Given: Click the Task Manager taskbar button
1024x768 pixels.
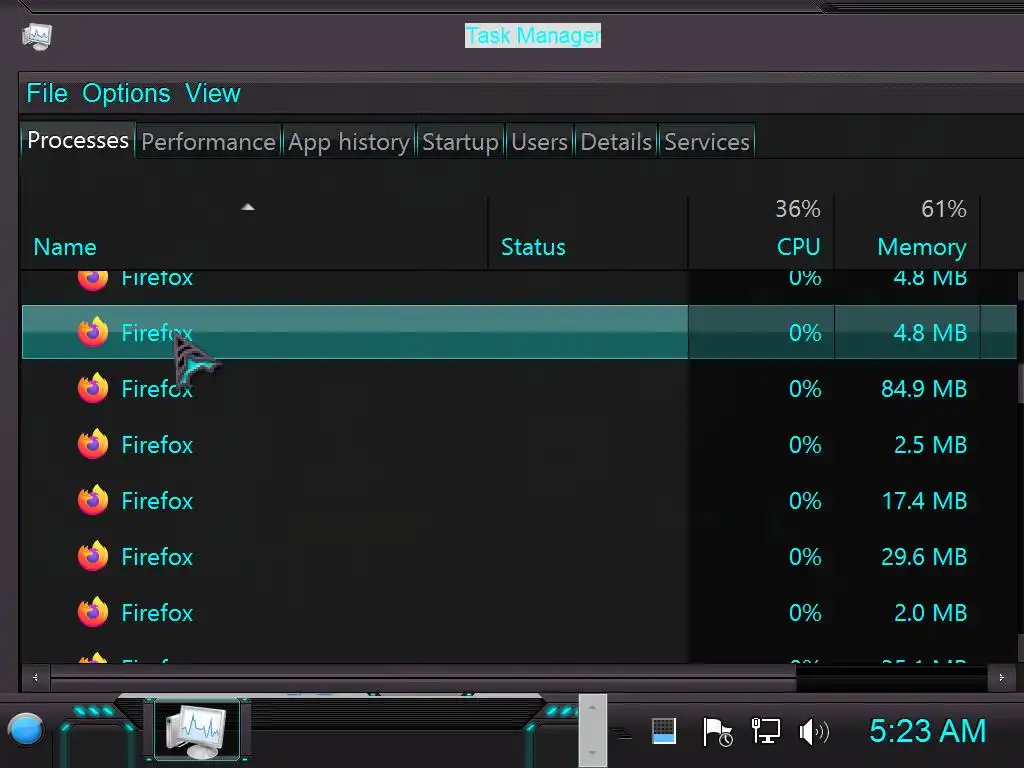Looking at the screenshot, I should click(x=197, y=729).
